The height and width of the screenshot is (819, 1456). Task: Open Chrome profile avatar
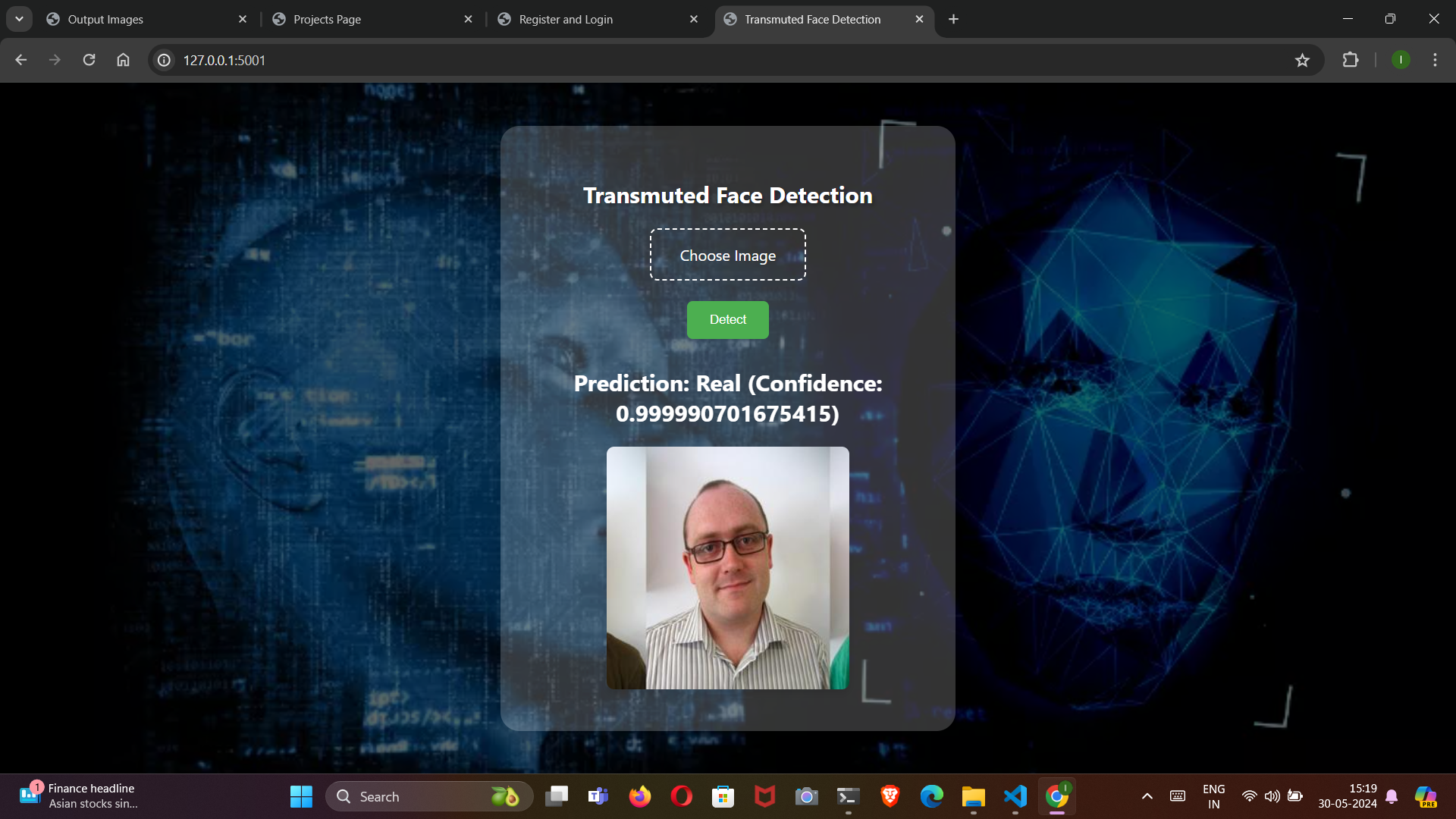click(x=1401, y=60)
